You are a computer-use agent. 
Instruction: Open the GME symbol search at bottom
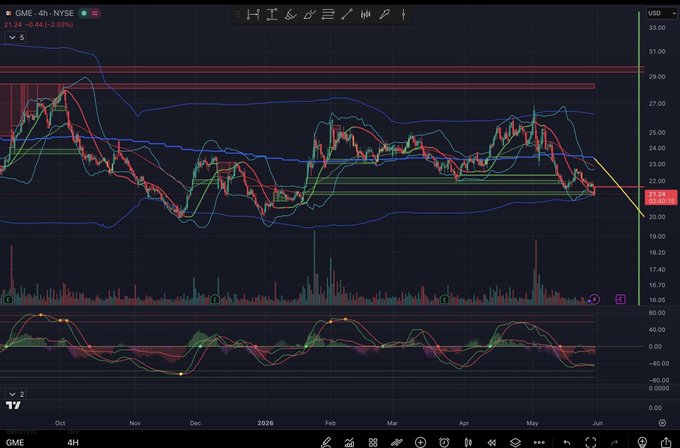click(x=15, y=442)
